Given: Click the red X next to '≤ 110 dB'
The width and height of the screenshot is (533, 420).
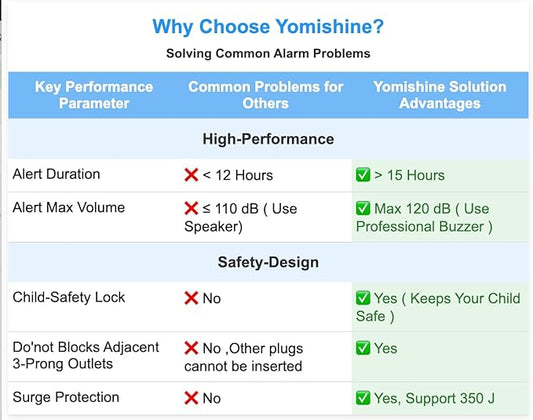Looking at the screenshot, I should (x=191, y=208).
